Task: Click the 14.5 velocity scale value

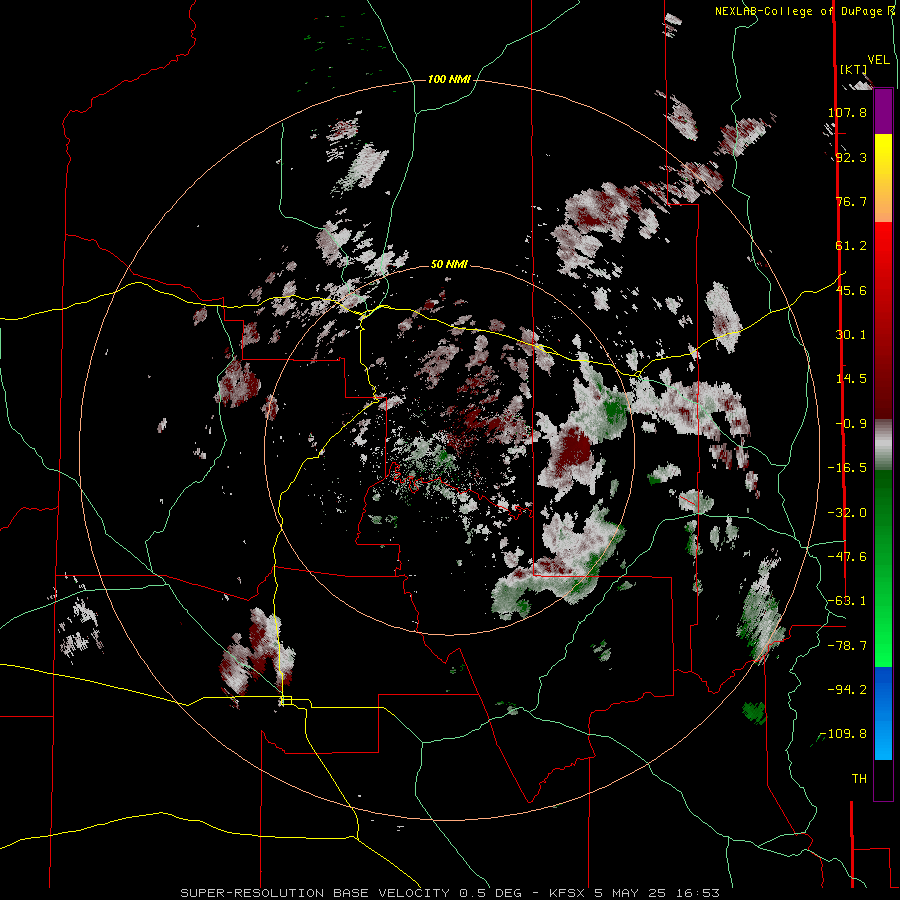Action: click(x=851, y=379)
